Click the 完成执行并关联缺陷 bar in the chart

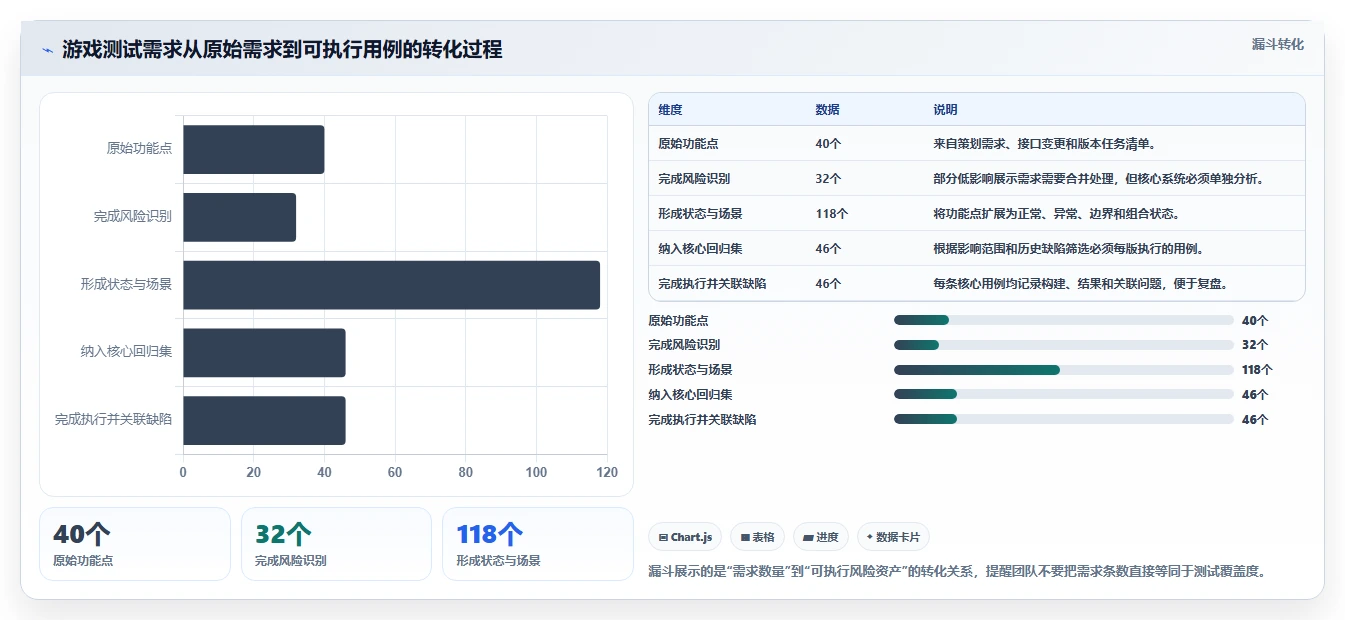click(264, 420)
